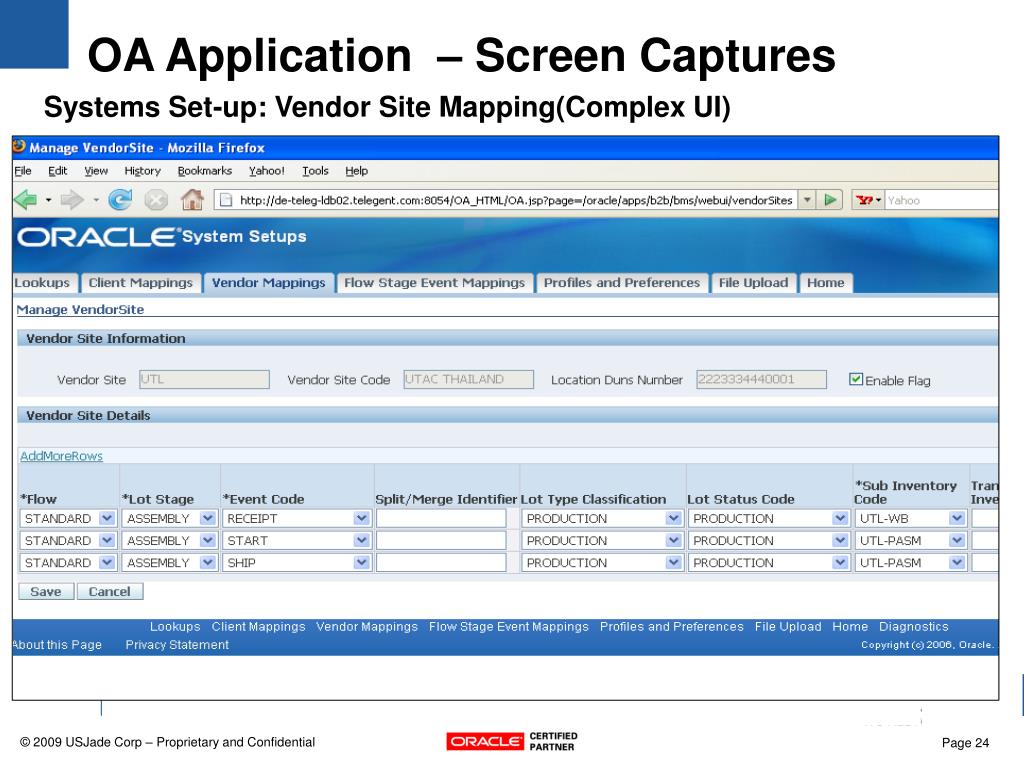The image size is (1024, 768).
Task: Open Lot Stage dropdown in RECEIPT row
Action: tap(208, 519)
